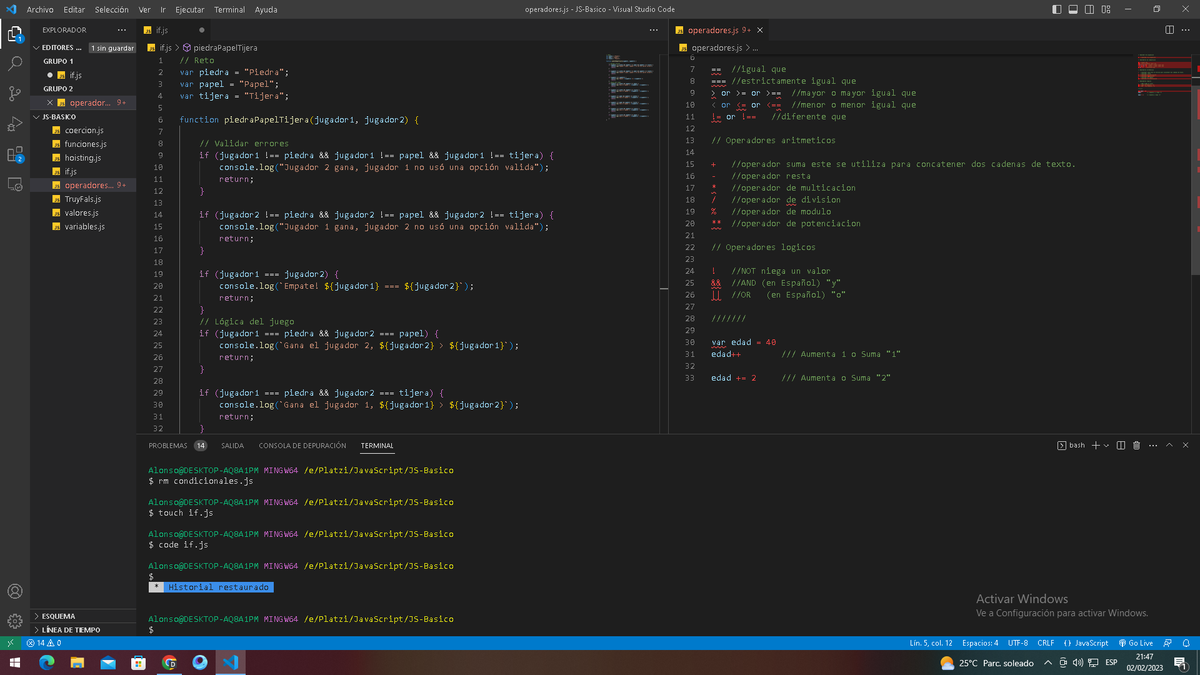Select the bash terminal instance

coord(1071,445)
